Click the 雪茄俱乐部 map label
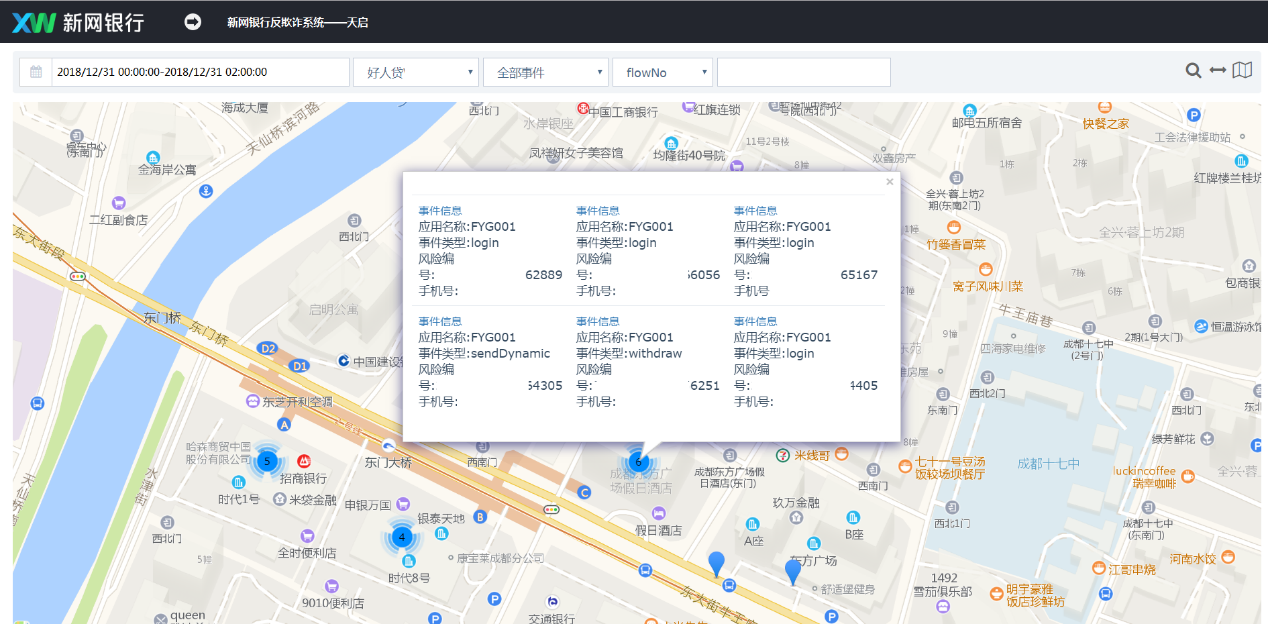The width and height of the screenshot is (1268, 624). coord(944,591)
